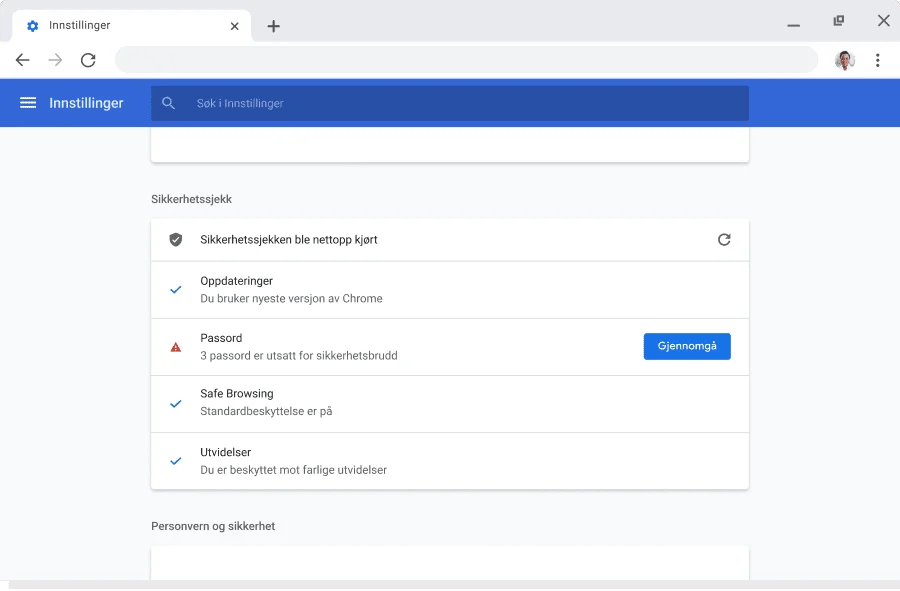The image size is (900, 591).
Task: Click the search magnifier icon in settings
Action: point(168,103)
